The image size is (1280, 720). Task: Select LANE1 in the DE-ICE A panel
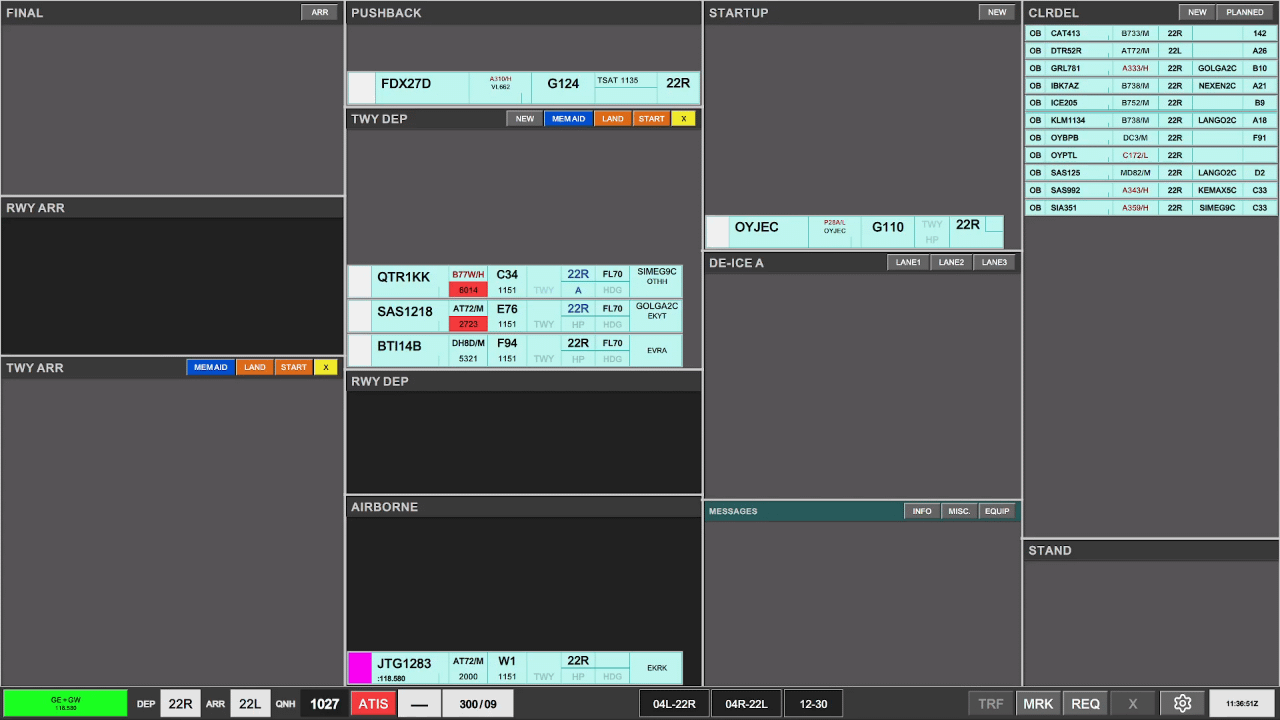coord(909,263)
